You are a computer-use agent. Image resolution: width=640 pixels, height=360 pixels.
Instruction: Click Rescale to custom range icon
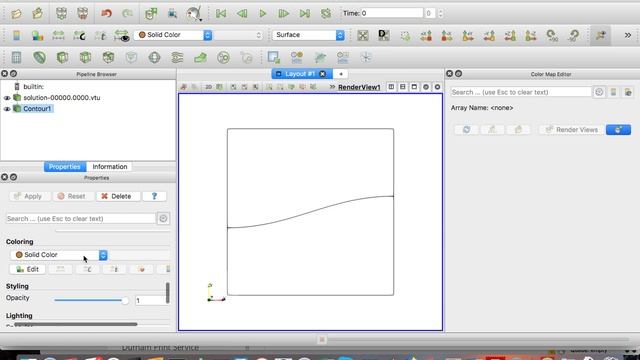[x=80, y=36]
